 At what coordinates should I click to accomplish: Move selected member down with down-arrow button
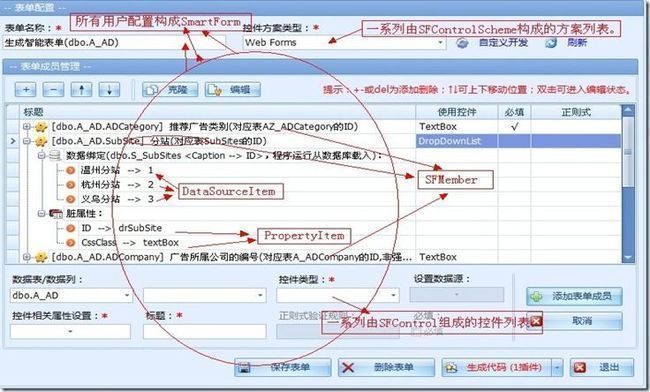(x=109, y=90)
